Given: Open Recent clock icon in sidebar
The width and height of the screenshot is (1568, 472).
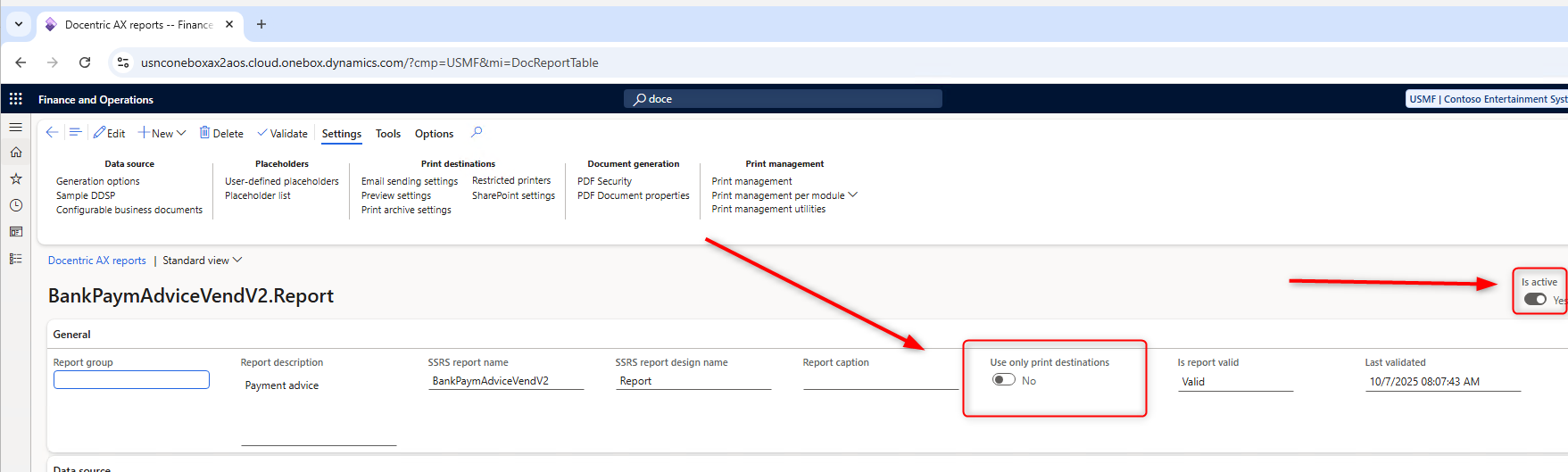Looking at the screenshot, I should (16, 205).
